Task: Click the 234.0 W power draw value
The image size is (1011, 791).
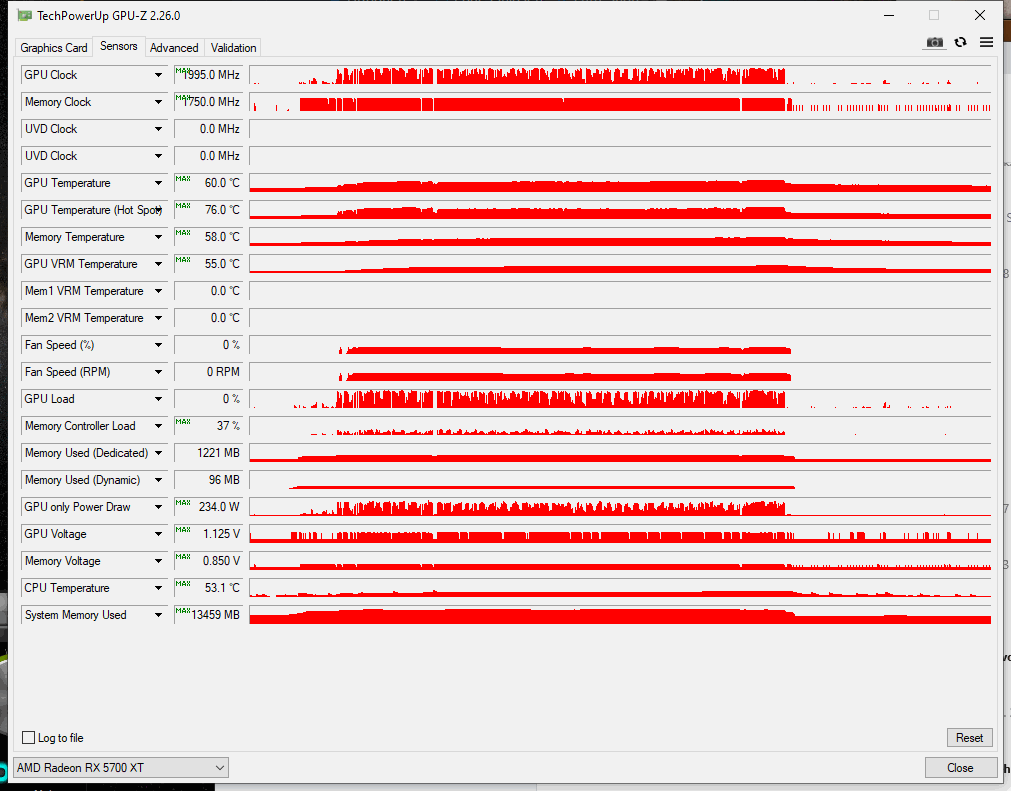Action: 208,507
